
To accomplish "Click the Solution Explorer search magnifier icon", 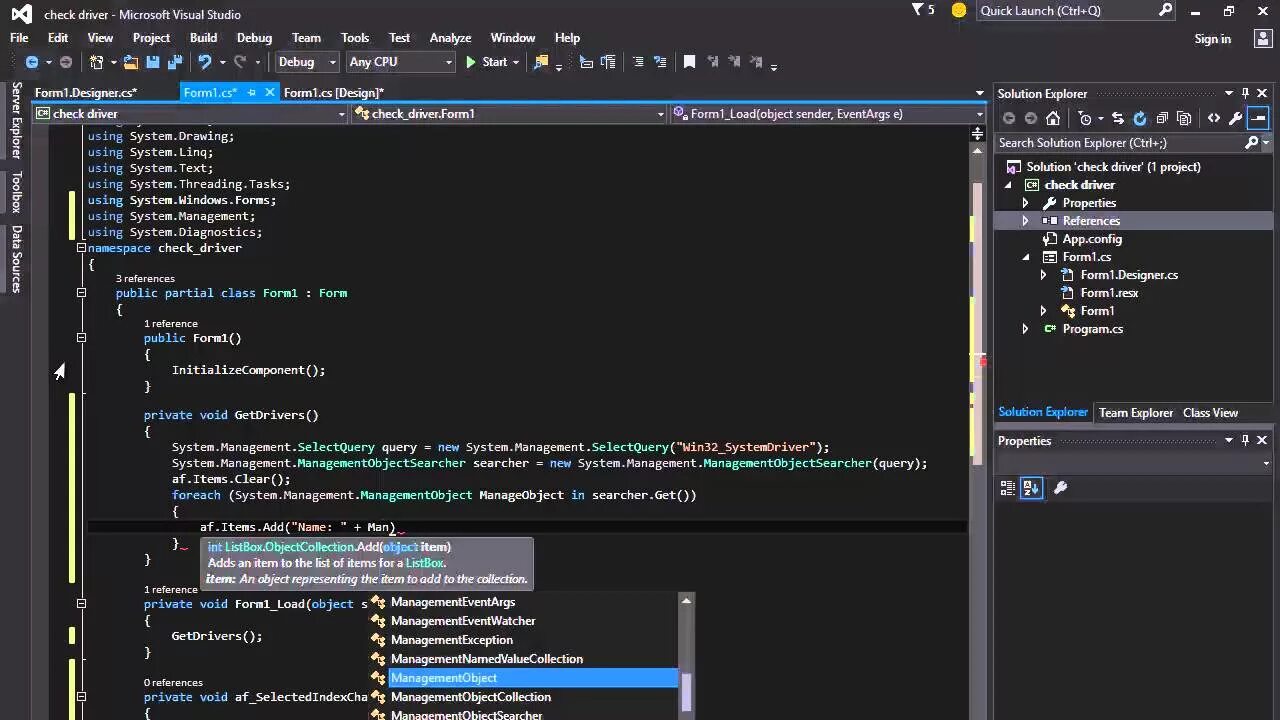I will 1251,143.
